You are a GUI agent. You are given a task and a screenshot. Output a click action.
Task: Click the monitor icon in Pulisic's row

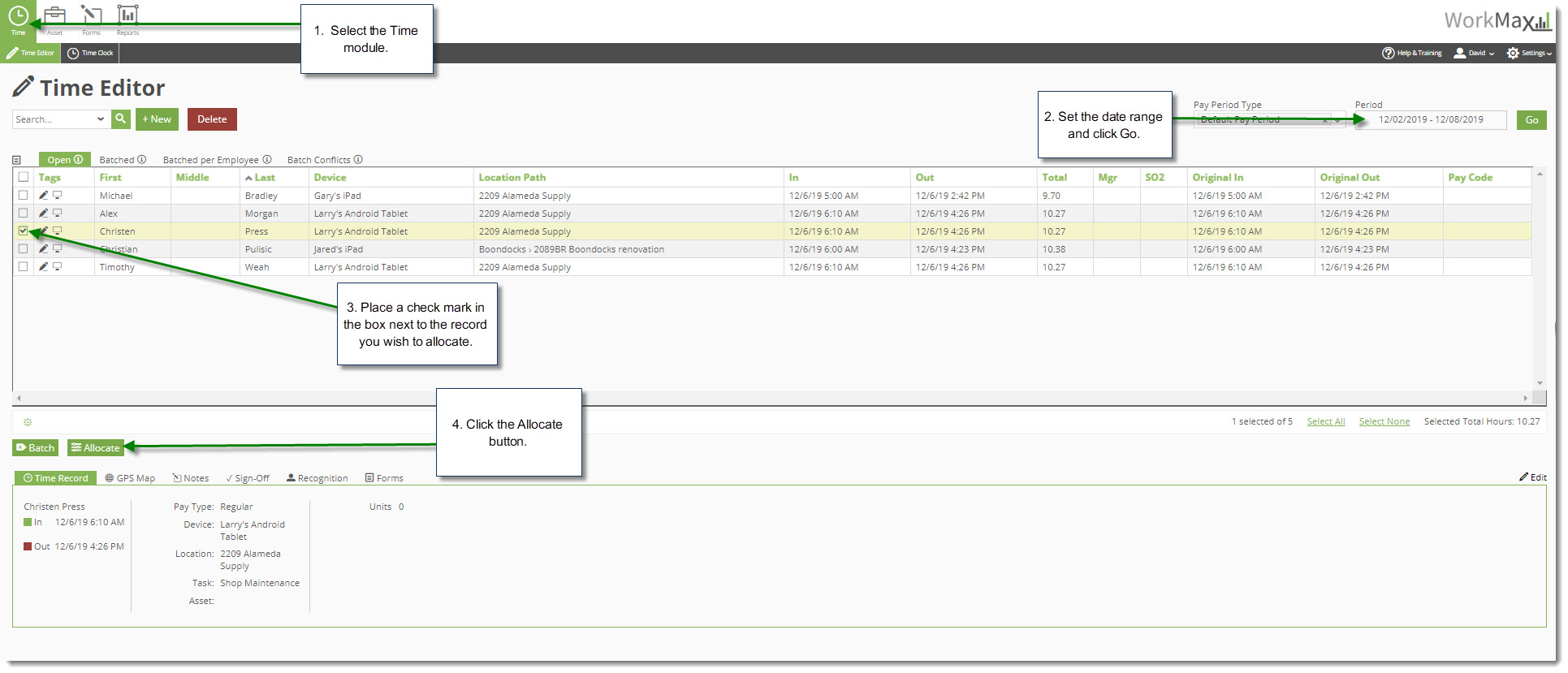(x=57, y=249)
